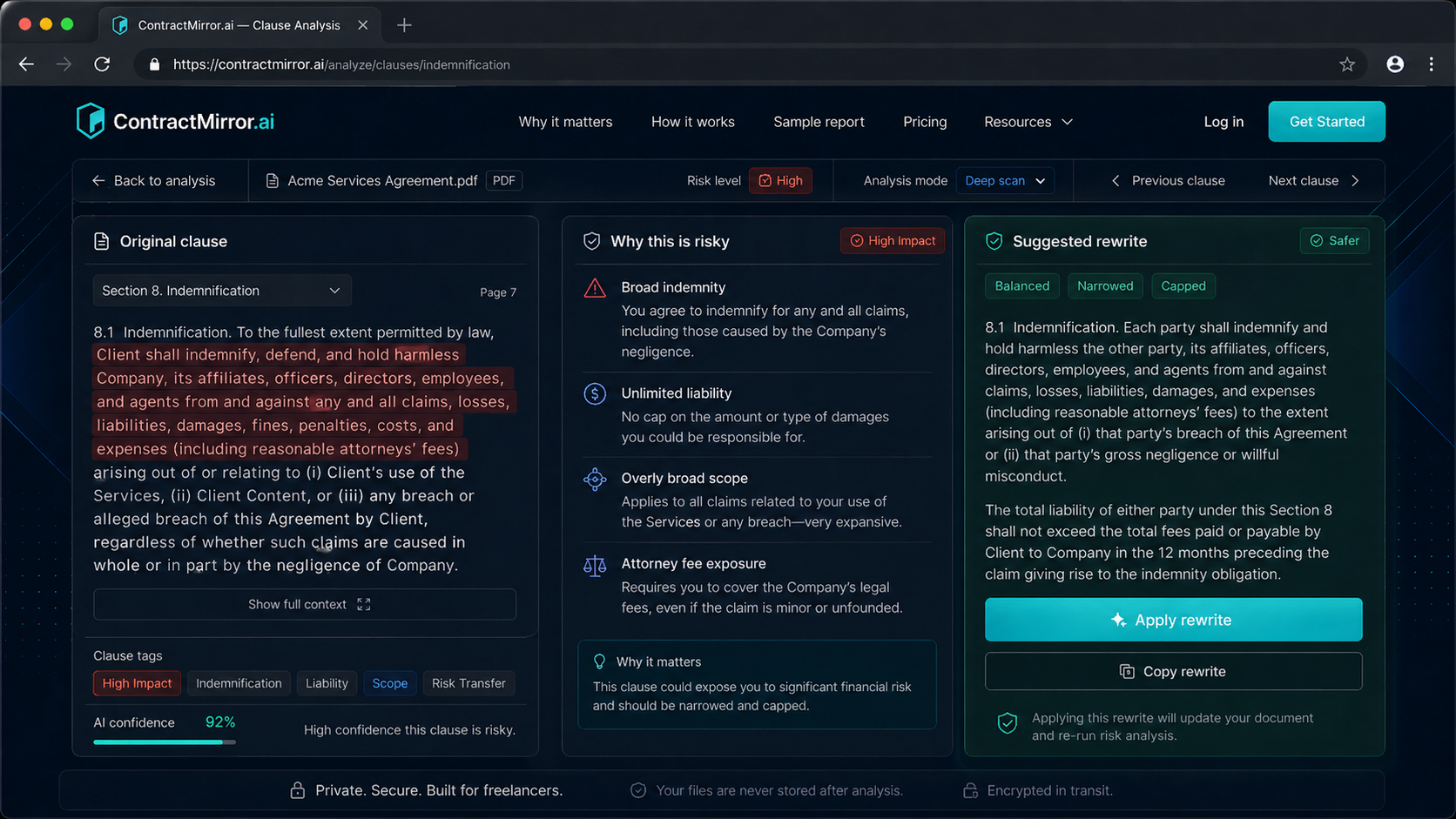Click the Broad indemnity heading
Screen dimensions: 1456x819
(673, 287)
